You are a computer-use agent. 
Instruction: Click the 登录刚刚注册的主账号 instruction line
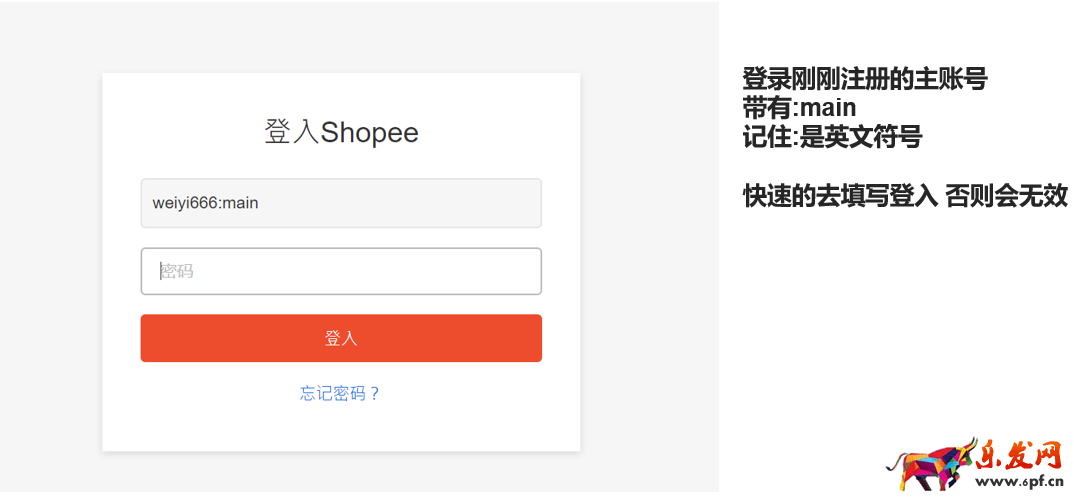click(865, 79)
